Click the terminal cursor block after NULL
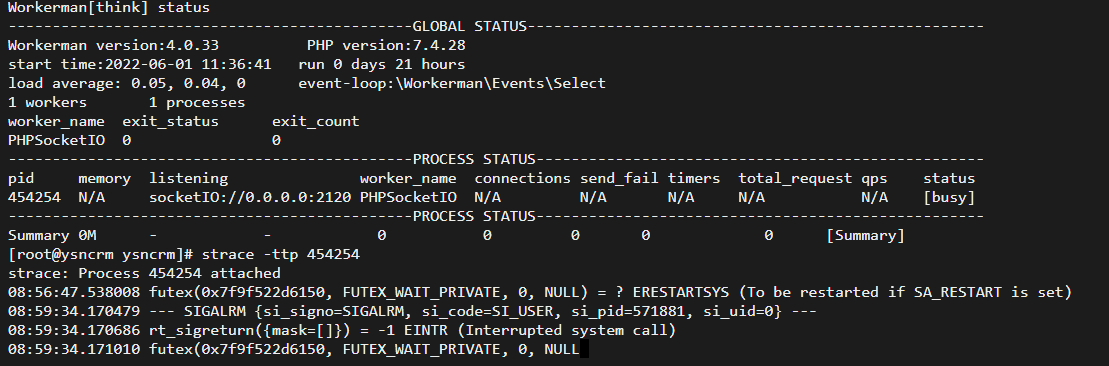The width and height of the screenshot is (1109, 366). point(583,349)
